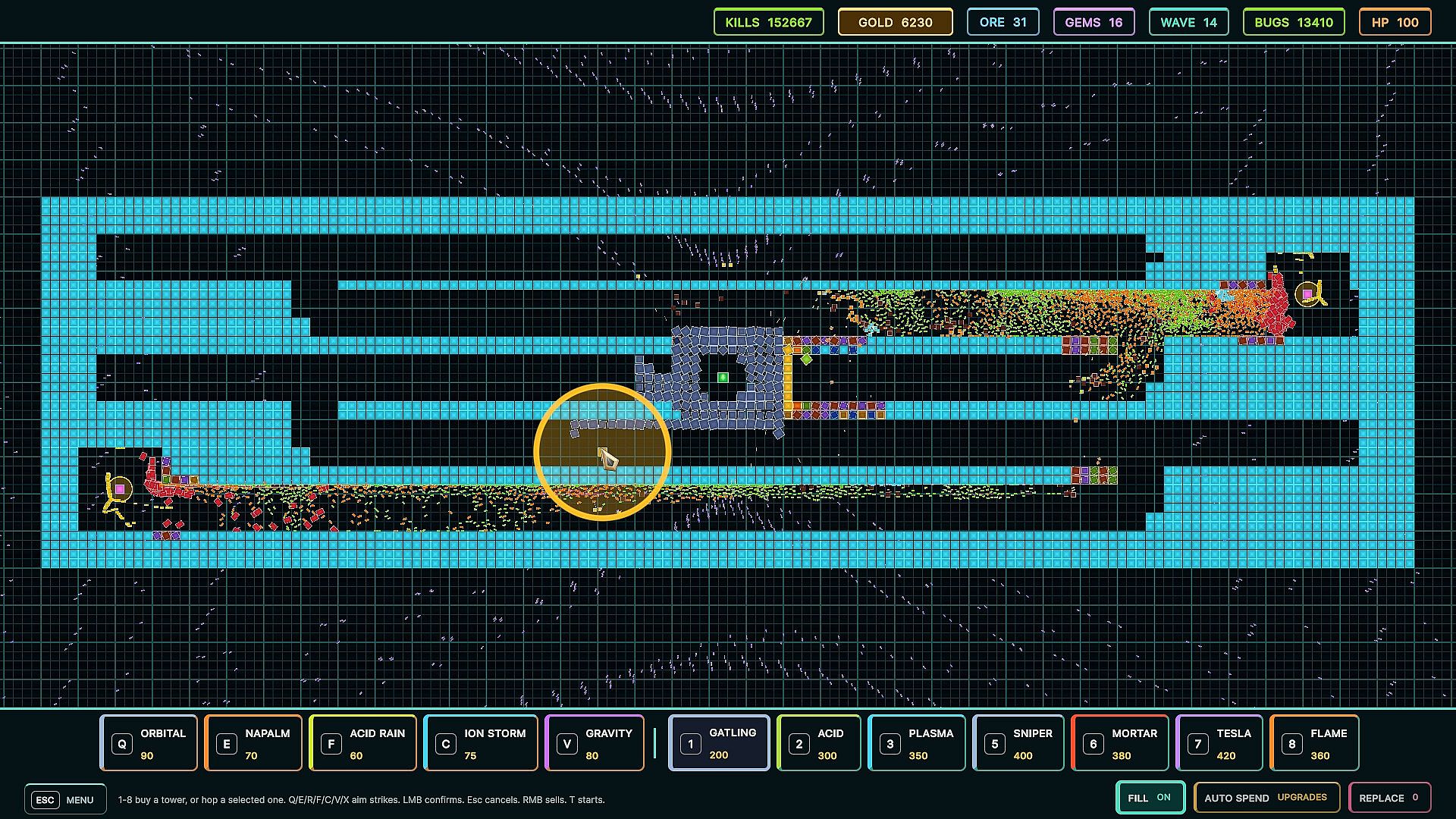Click the Wave 14 indicator
The image size is (1456, 819).
(1189, 22)
